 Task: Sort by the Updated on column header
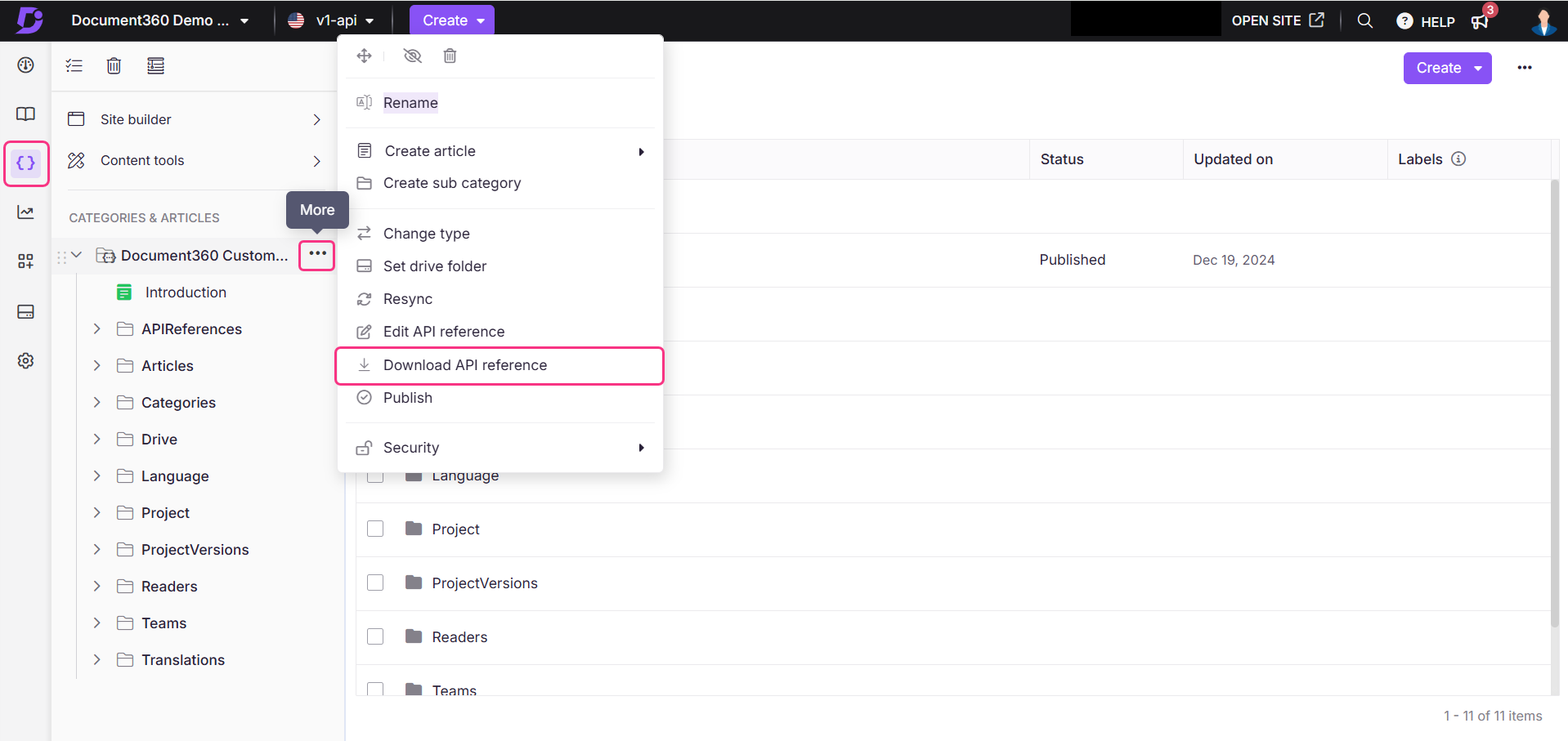[x=1233, y=159]
